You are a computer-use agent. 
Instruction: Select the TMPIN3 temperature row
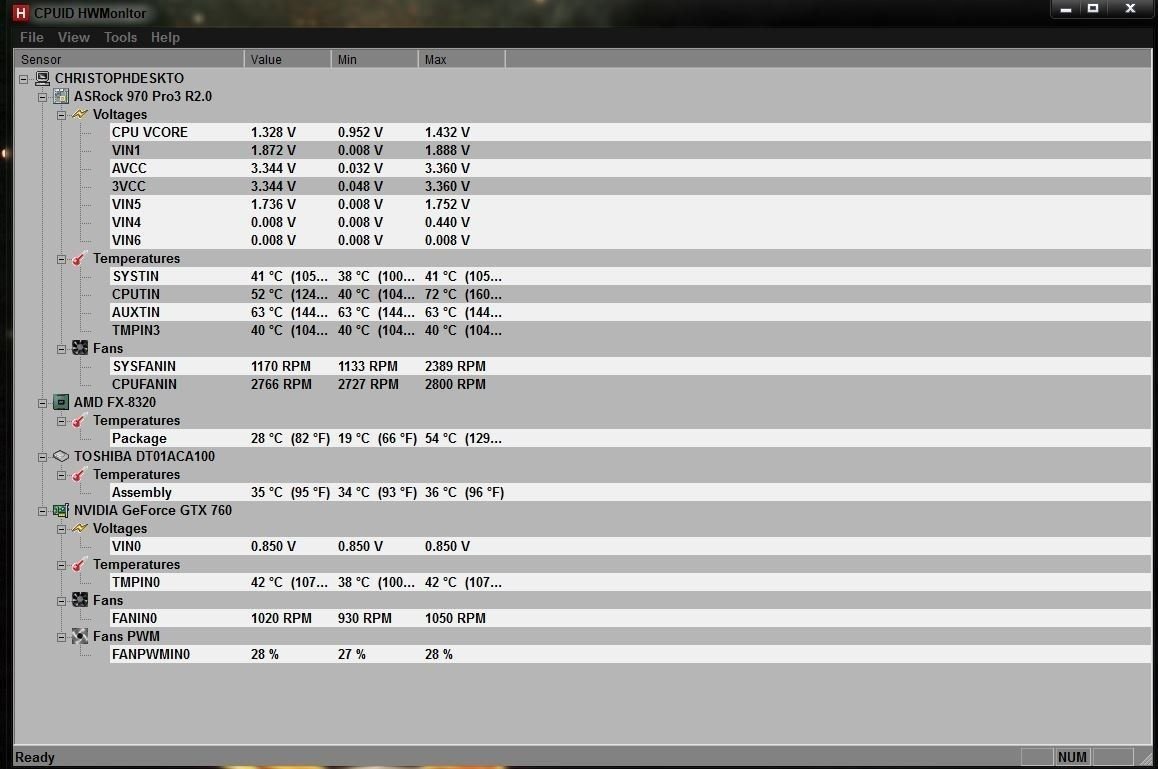tap(630, 330)
